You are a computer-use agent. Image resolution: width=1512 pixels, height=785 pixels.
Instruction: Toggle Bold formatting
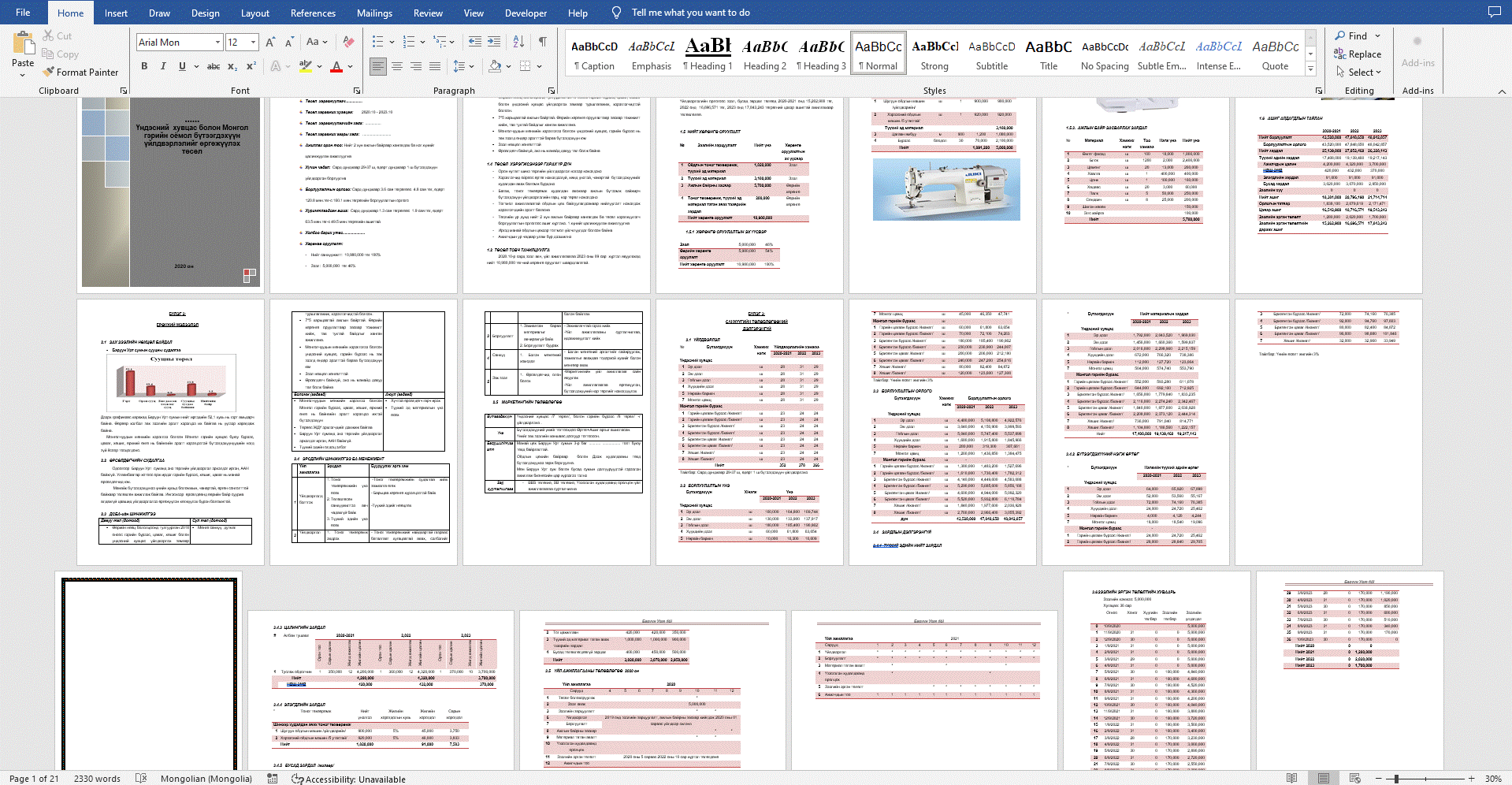144,66
